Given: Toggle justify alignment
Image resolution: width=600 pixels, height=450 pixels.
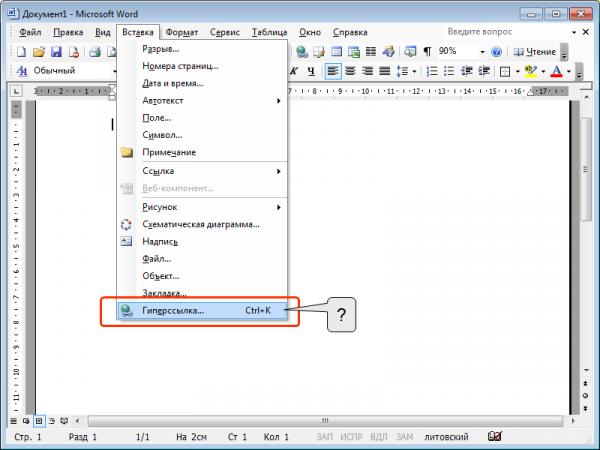Looking at the screenshot, I should coord(385,71).
